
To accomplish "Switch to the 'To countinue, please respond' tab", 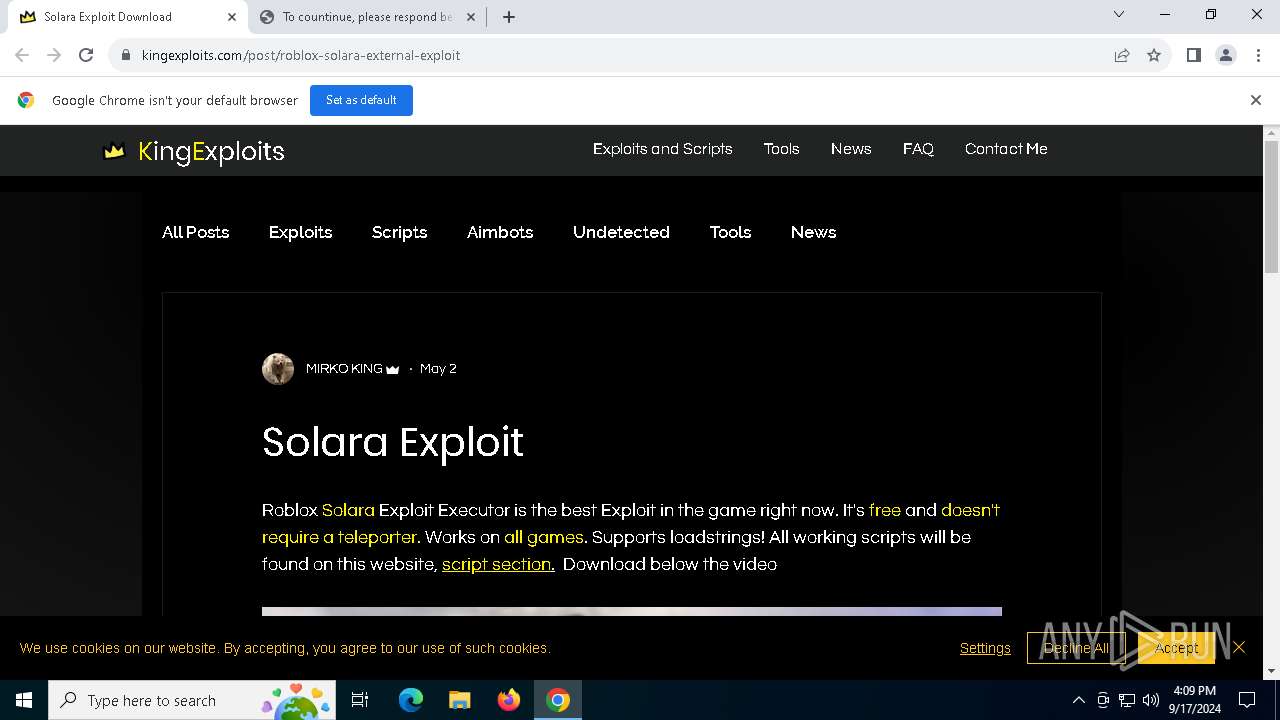I will pyautogui.click(x=366, y=16).
